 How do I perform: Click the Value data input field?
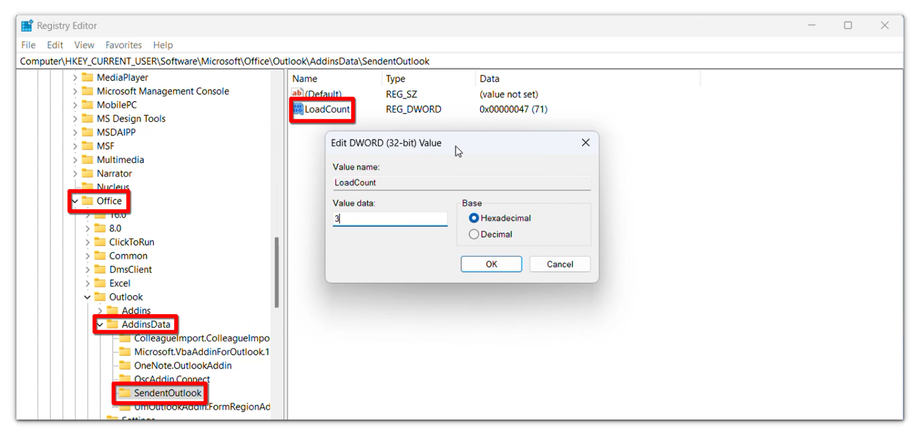(x=390, y=219)
